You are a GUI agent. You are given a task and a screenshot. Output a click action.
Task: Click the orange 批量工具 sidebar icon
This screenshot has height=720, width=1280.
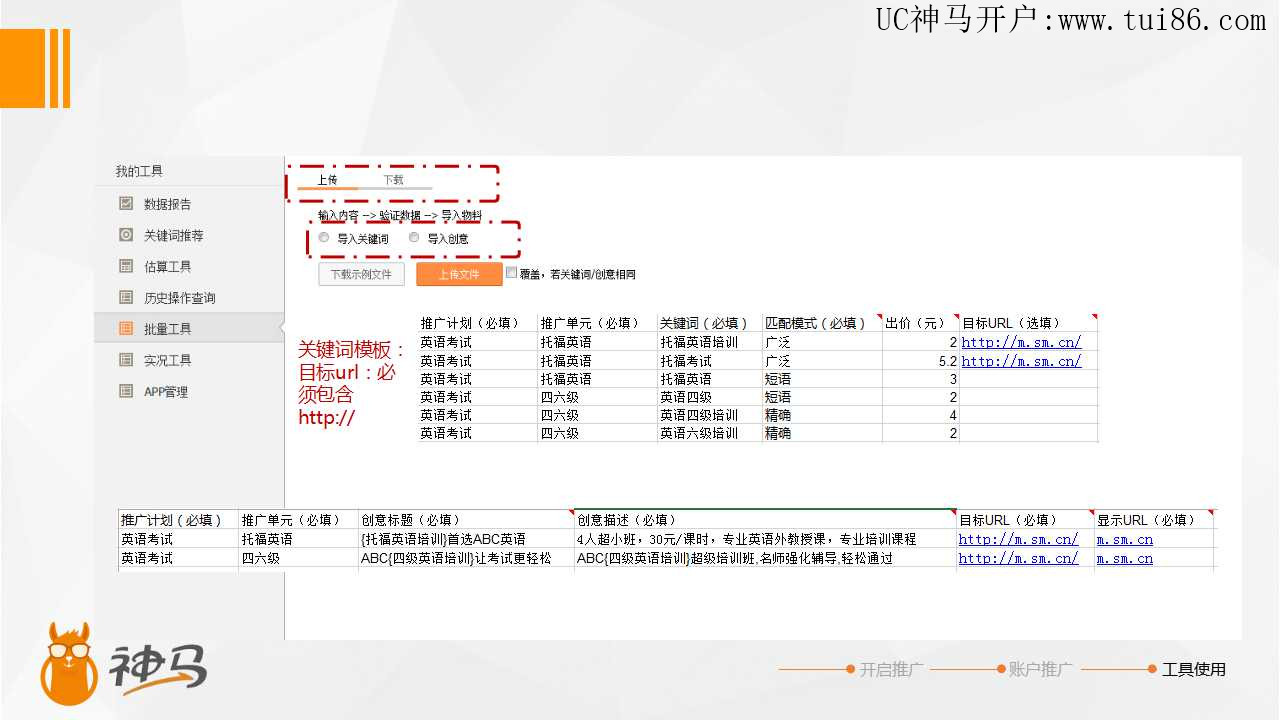tap(126, 328)
